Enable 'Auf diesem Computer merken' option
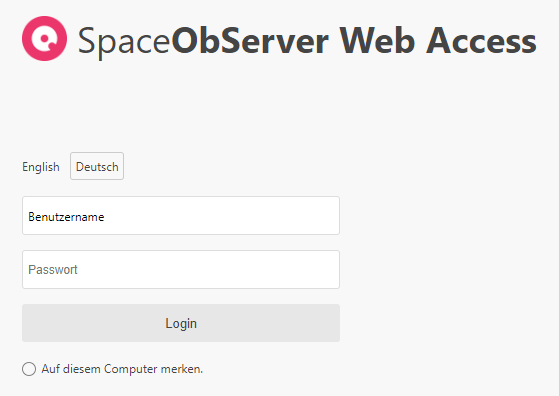The height and width of the screenshot is (396, 559). pyautogui.click(x=29, y=369)
